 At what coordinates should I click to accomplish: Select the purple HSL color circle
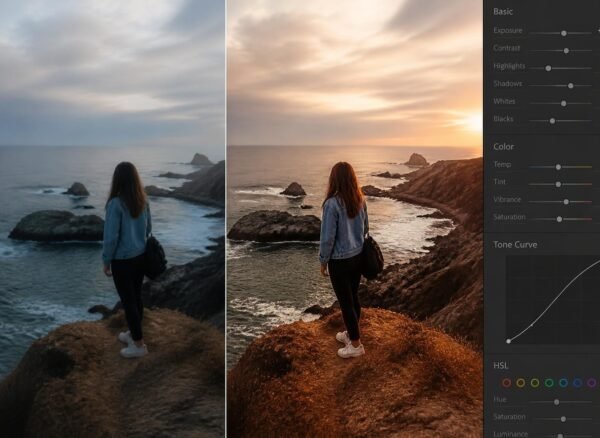point(592,383)
